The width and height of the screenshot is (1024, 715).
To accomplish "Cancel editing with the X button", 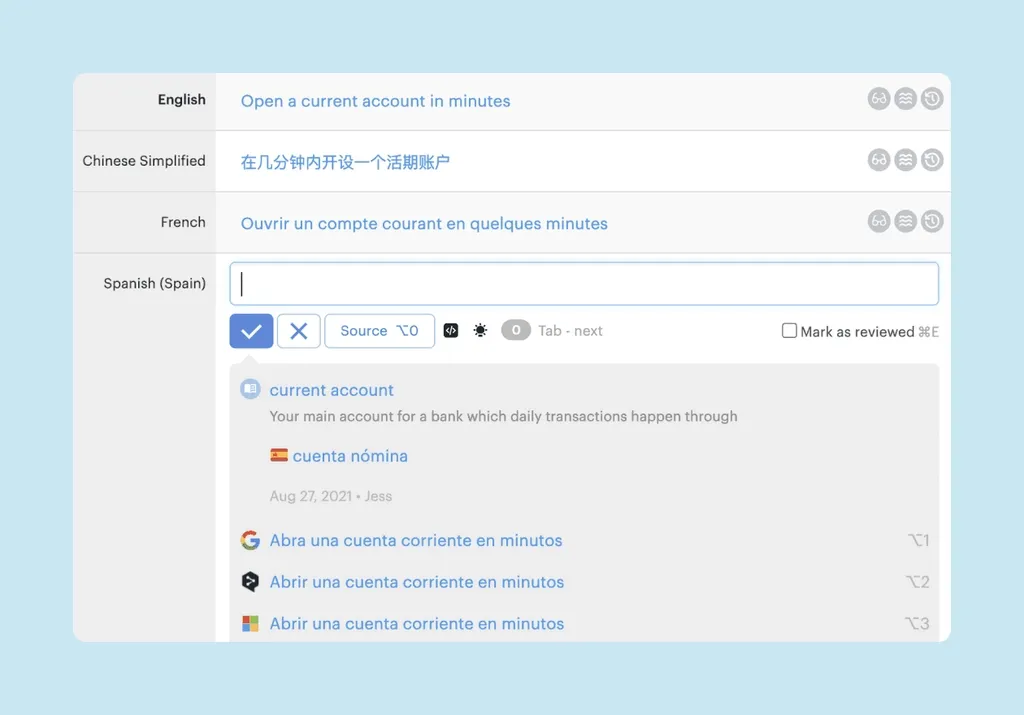I will [298, 331].
